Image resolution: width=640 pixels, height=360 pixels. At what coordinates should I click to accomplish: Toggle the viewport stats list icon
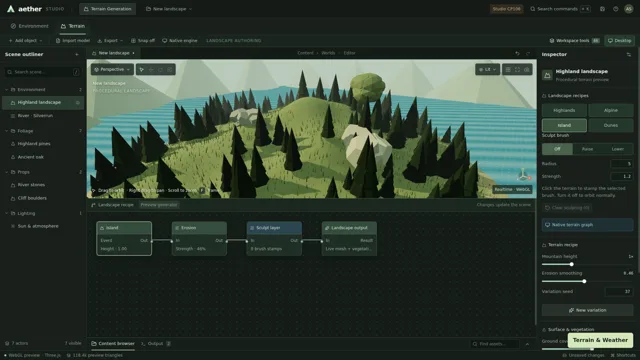(508, 69)
